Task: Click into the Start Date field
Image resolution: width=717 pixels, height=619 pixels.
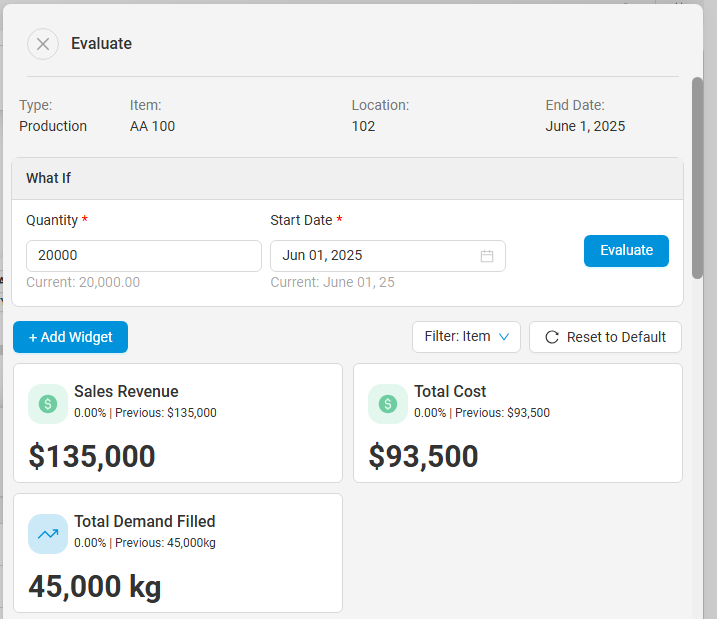Action: coord(370,256)
